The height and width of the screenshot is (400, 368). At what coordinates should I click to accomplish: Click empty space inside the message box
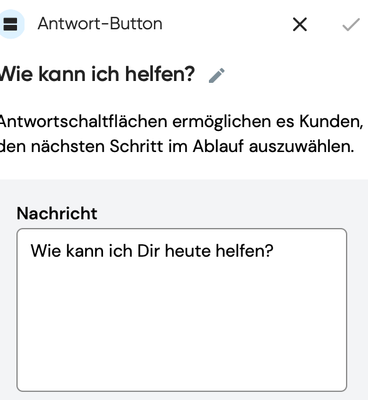click(x=182, y=327)
